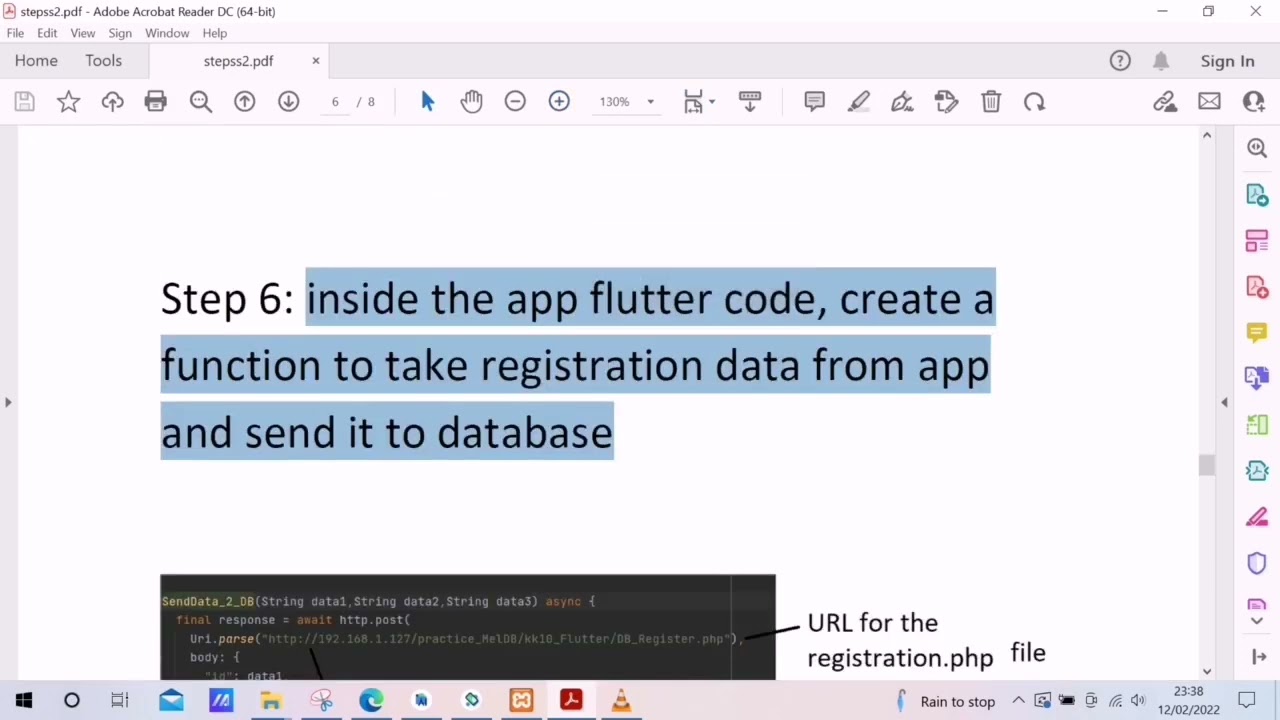
Task: Zoom in with plus button
Action: (x=559, y=101)
